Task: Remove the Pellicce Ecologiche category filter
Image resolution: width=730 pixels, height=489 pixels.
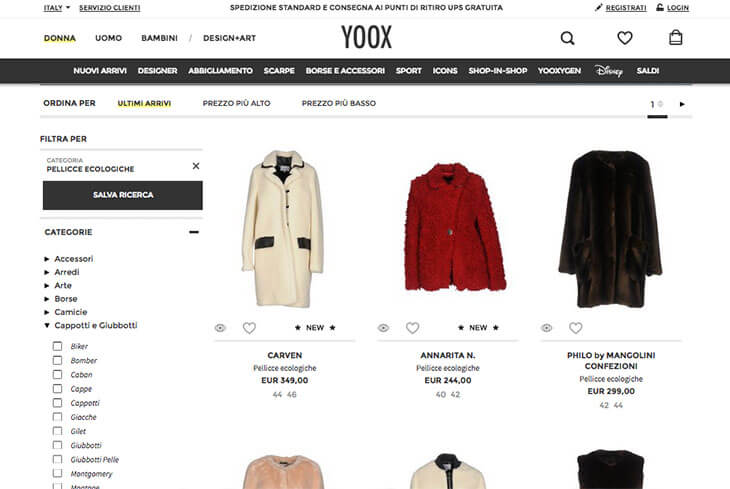Action: 196,166
